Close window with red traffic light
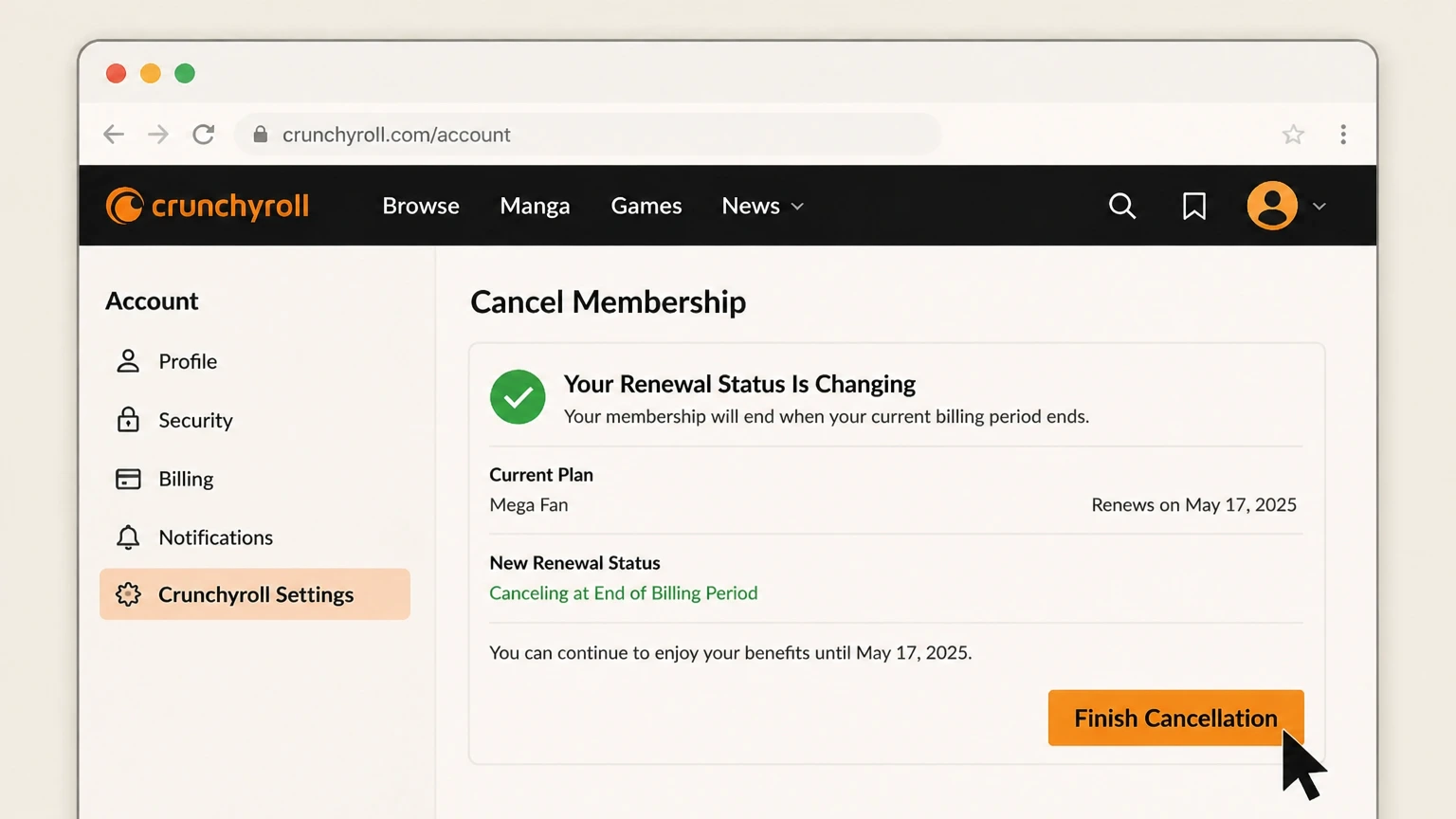 (x=116, y=73)
